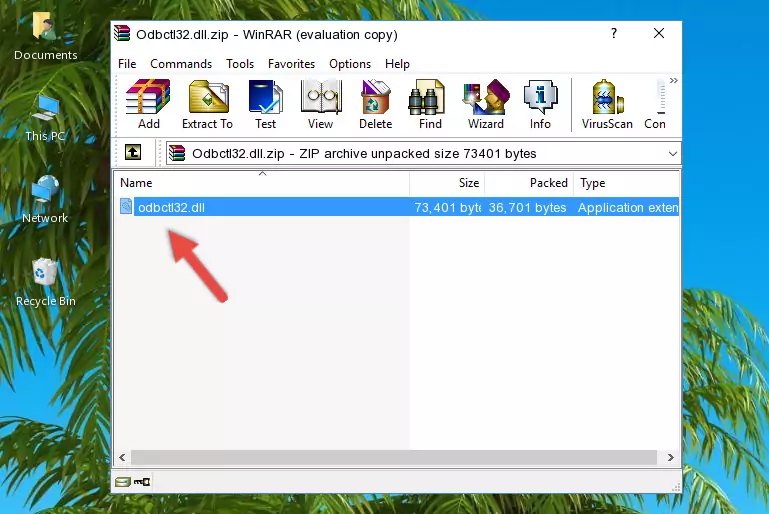Viewport: 769px width, 514px height.
Task: Click the odbctl32.dll file icon
Action: click(126, 206)
